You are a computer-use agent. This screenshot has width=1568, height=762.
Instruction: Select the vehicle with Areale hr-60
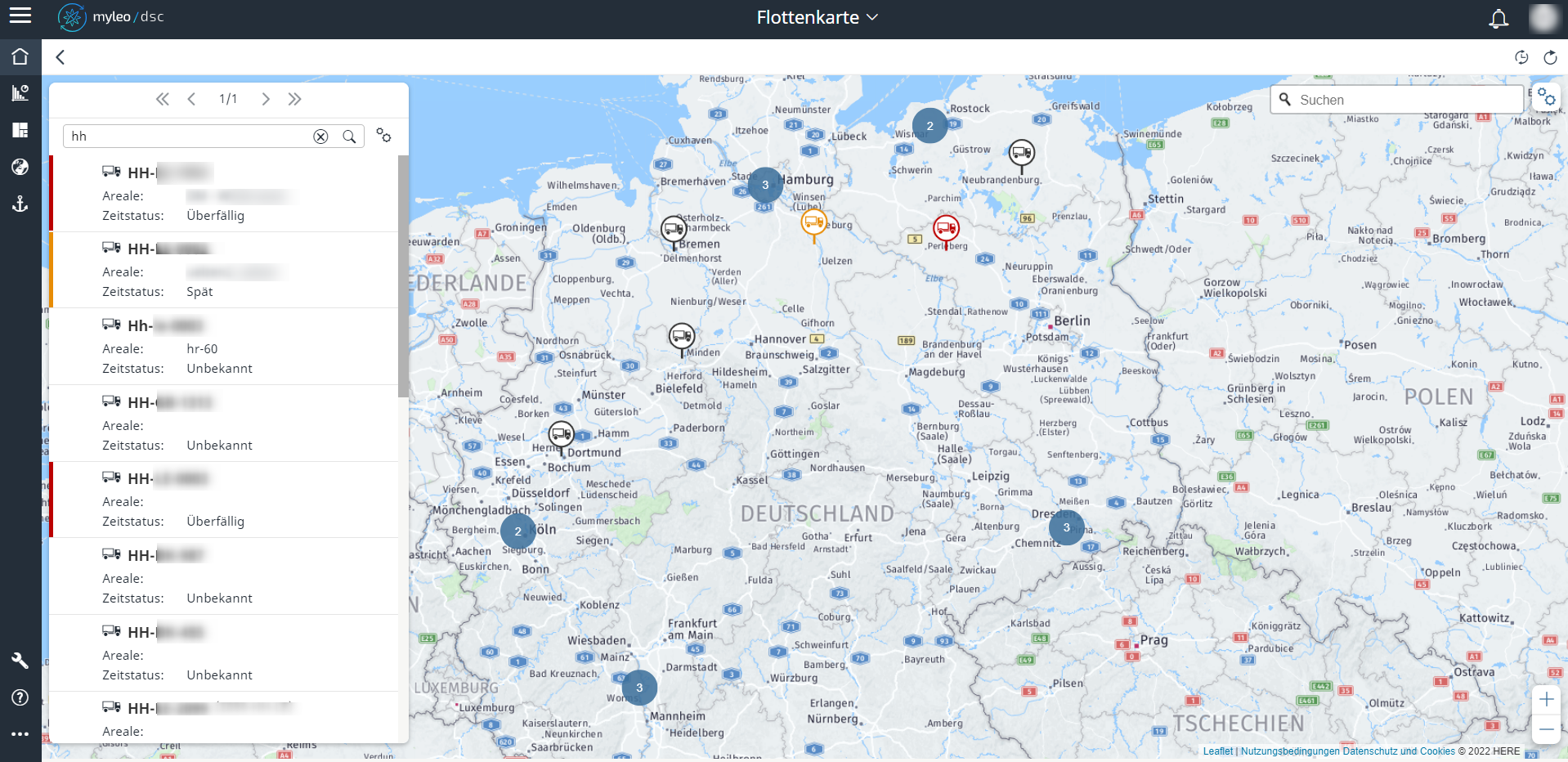coord(224,347)
